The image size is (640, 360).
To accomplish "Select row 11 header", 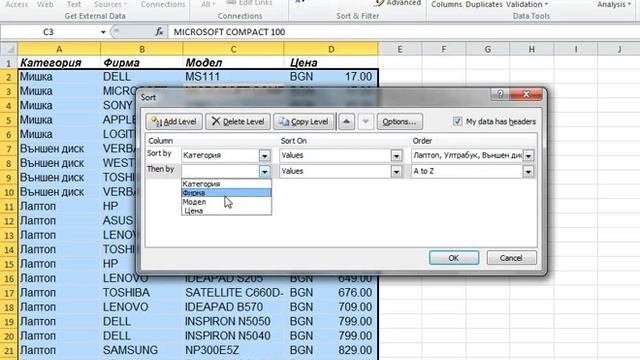I will pos(9,207).
